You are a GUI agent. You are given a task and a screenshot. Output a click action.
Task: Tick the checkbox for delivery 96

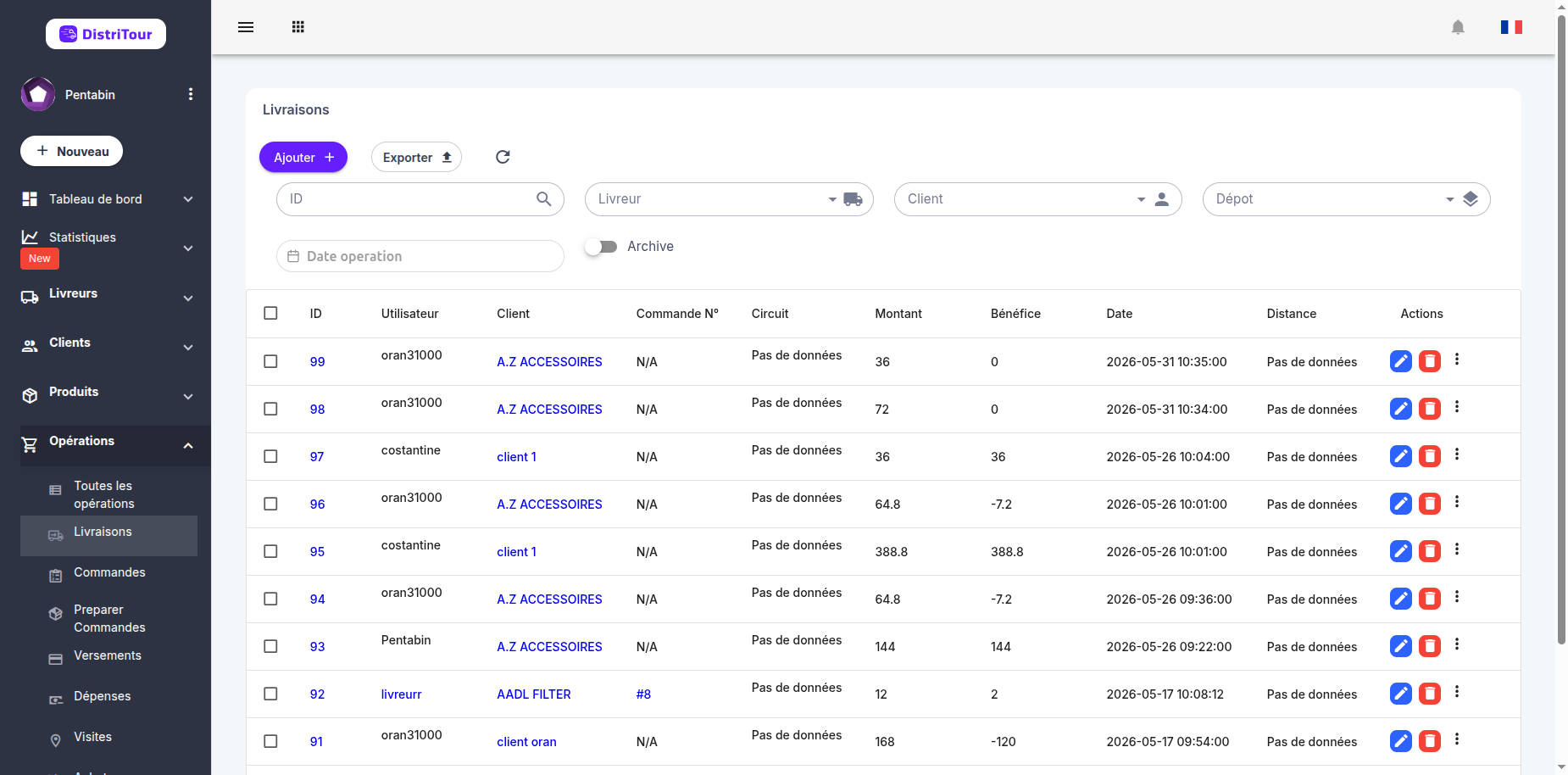tap(270, 504)
